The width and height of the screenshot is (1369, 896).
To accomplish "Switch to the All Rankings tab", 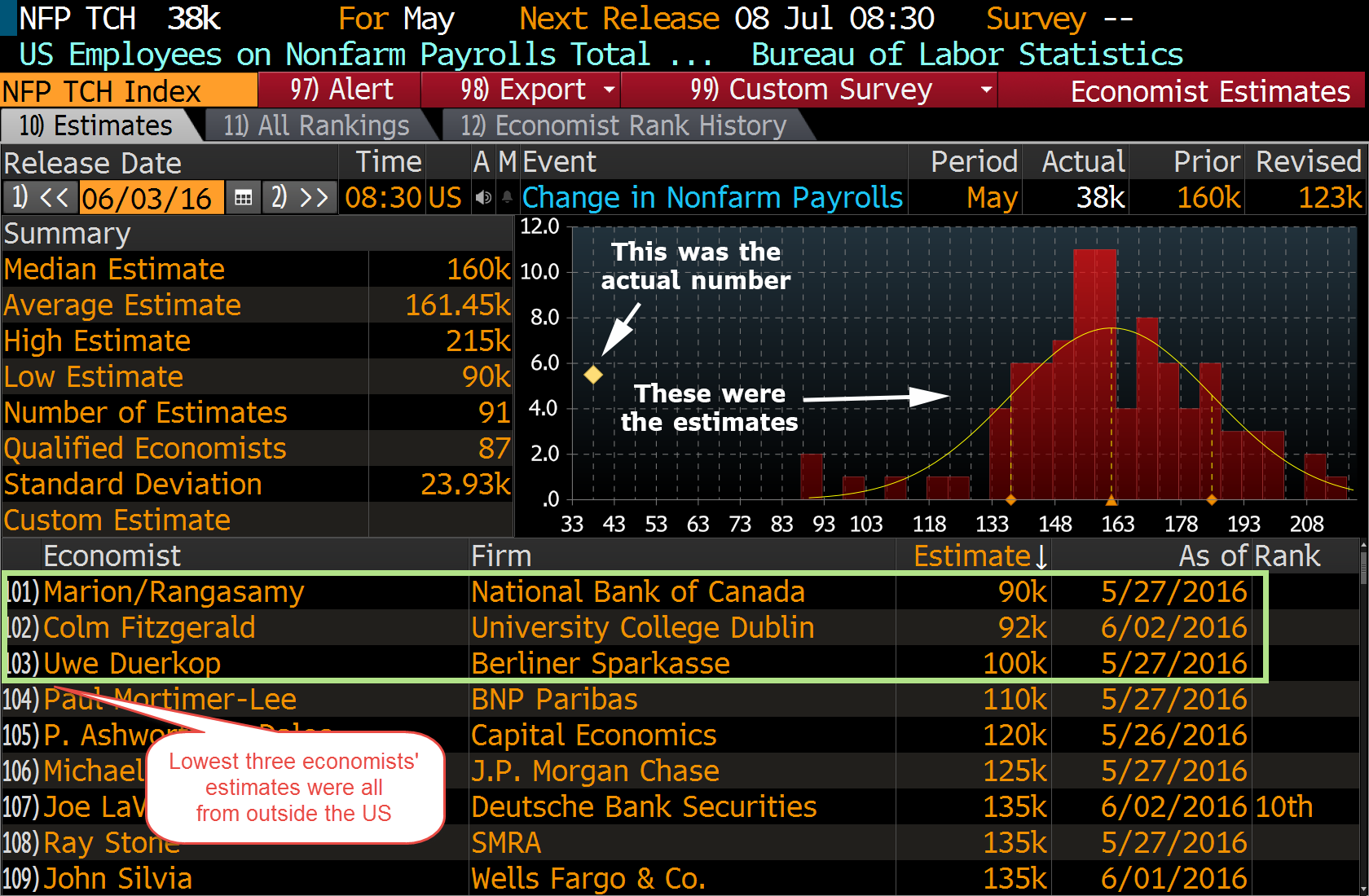I will tap(316, 126).
